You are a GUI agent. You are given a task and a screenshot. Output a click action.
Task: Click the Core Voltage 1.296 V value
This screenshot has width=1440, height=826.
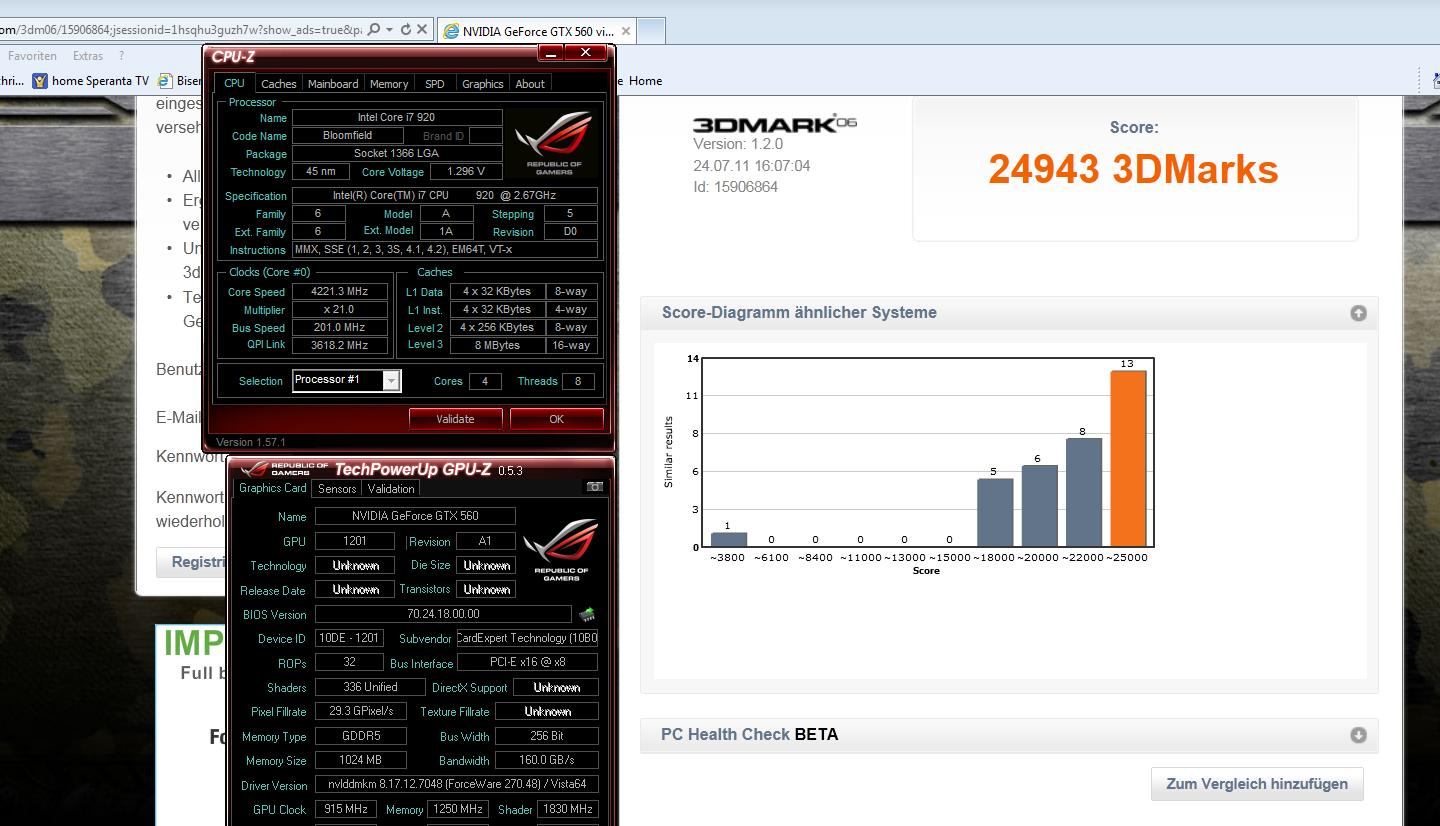[466, 172]
